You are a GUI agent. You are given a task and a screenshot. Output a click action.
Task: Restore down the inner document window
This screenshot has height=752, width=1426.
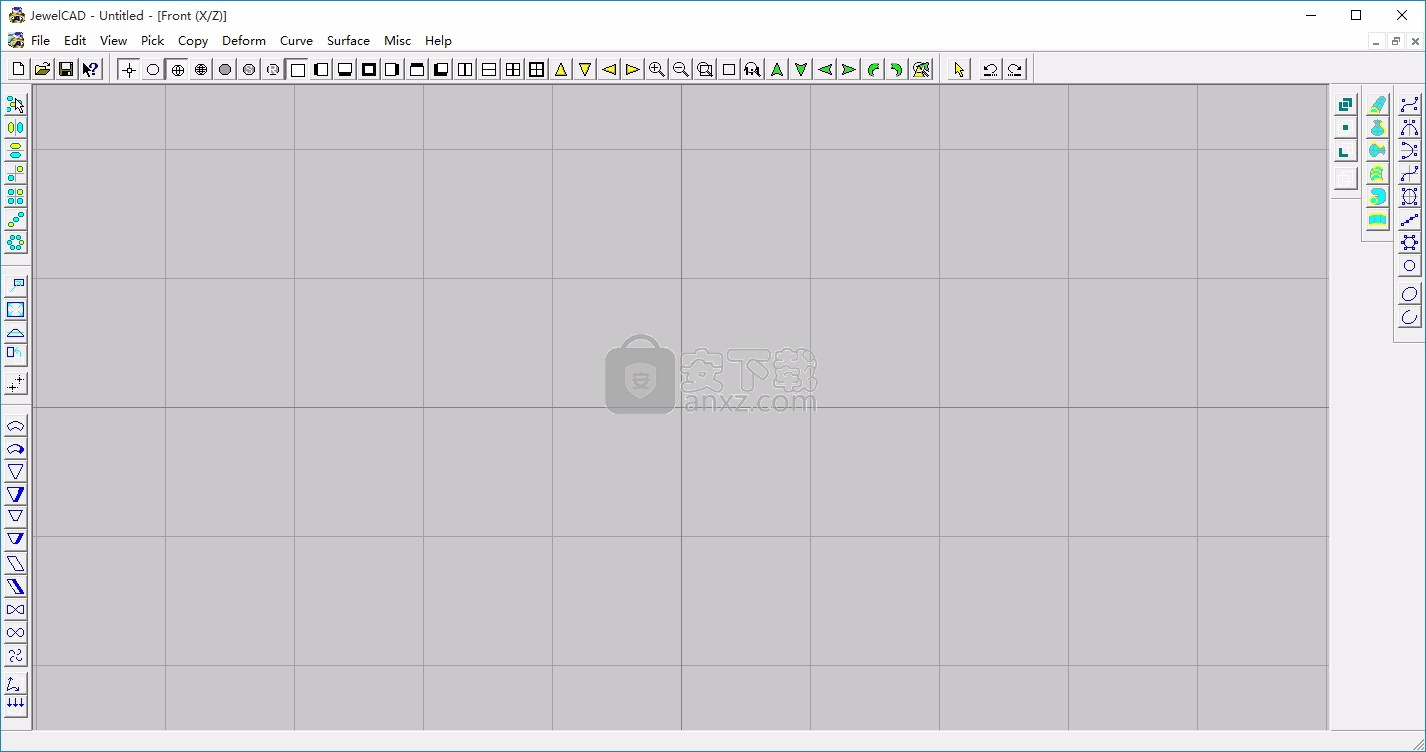pyautogui.click(x=1396, y=41)
